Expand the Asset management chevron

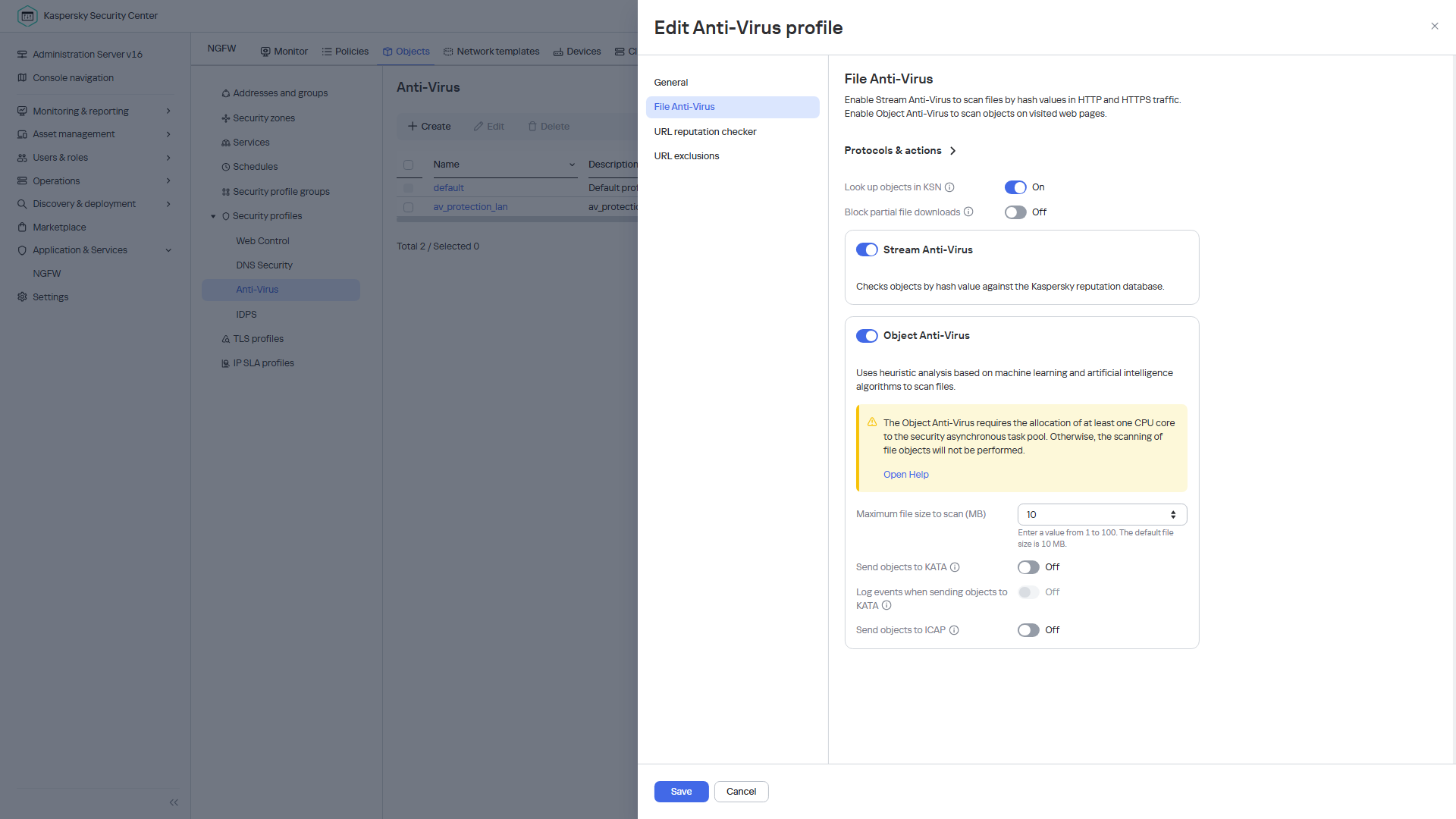168,134
